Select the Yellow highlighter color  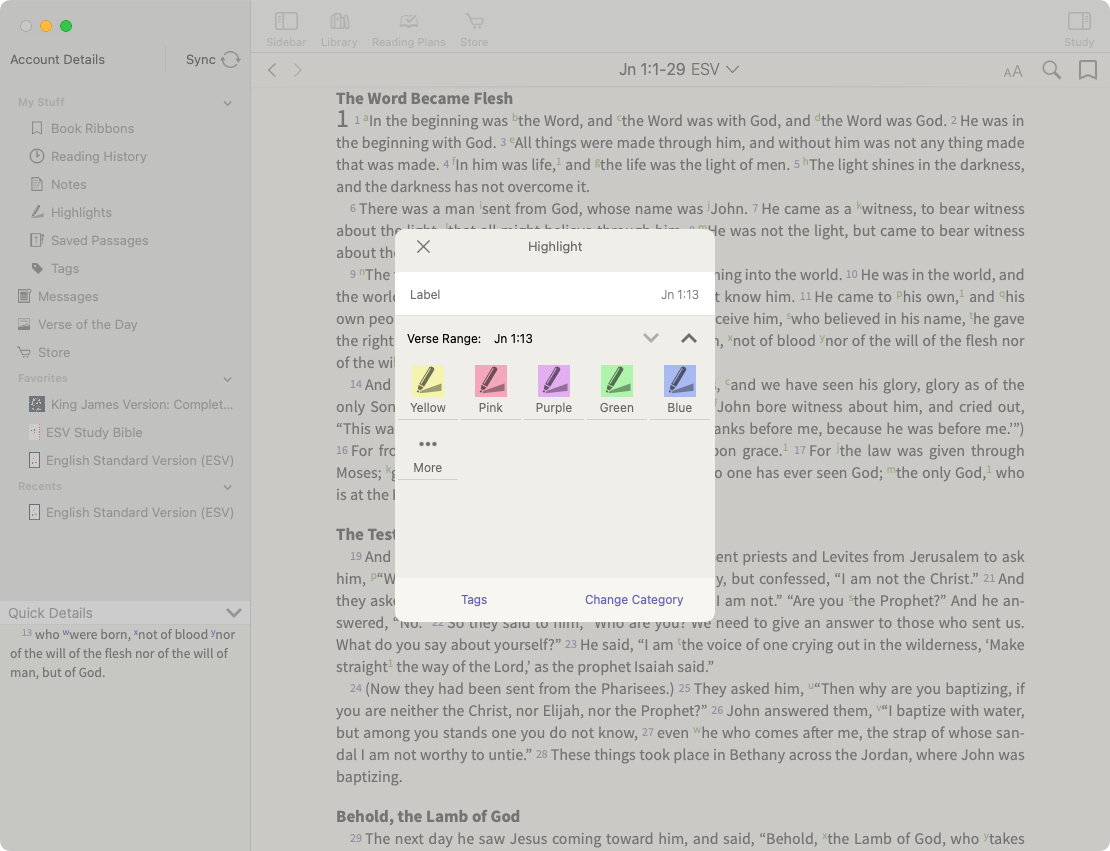pyautogui.click(x=428, y=382)
